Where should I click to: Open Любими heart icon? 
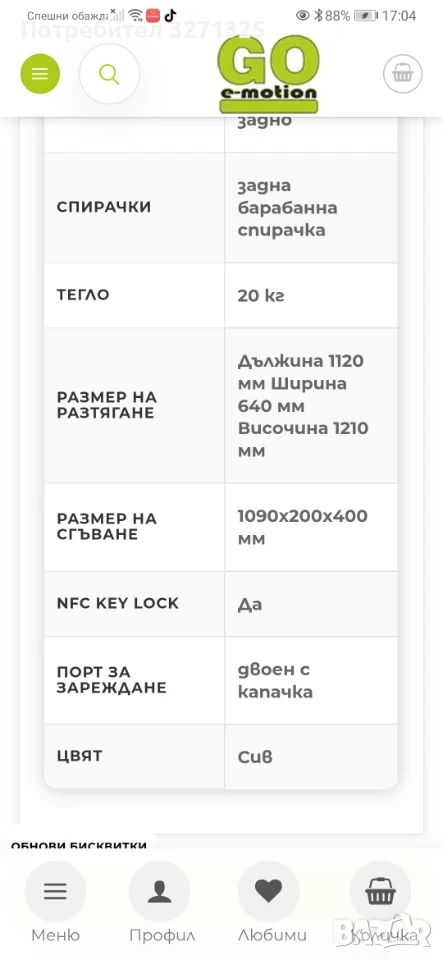pyautogui.click(x=269, y=891)
